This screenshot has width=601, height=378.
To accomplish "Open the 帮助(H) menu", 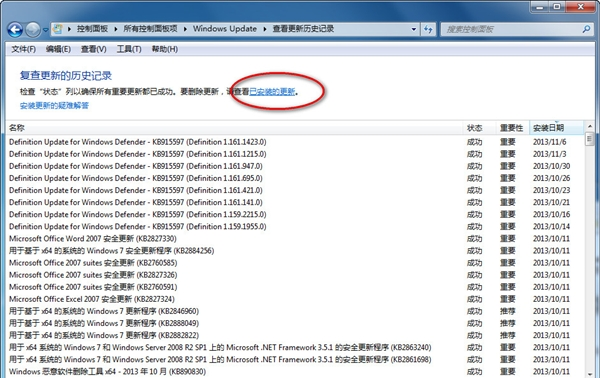I will click(x=164, y=49).
